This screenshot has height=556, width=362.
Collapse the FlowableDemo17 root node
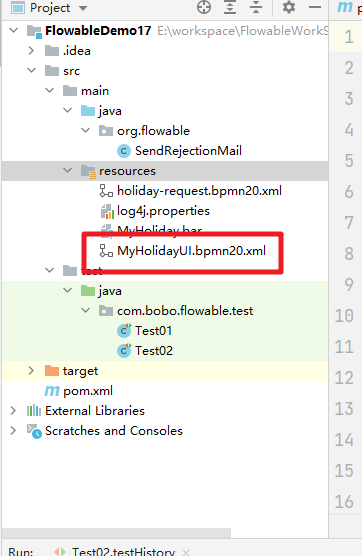(x=13, y=30)
